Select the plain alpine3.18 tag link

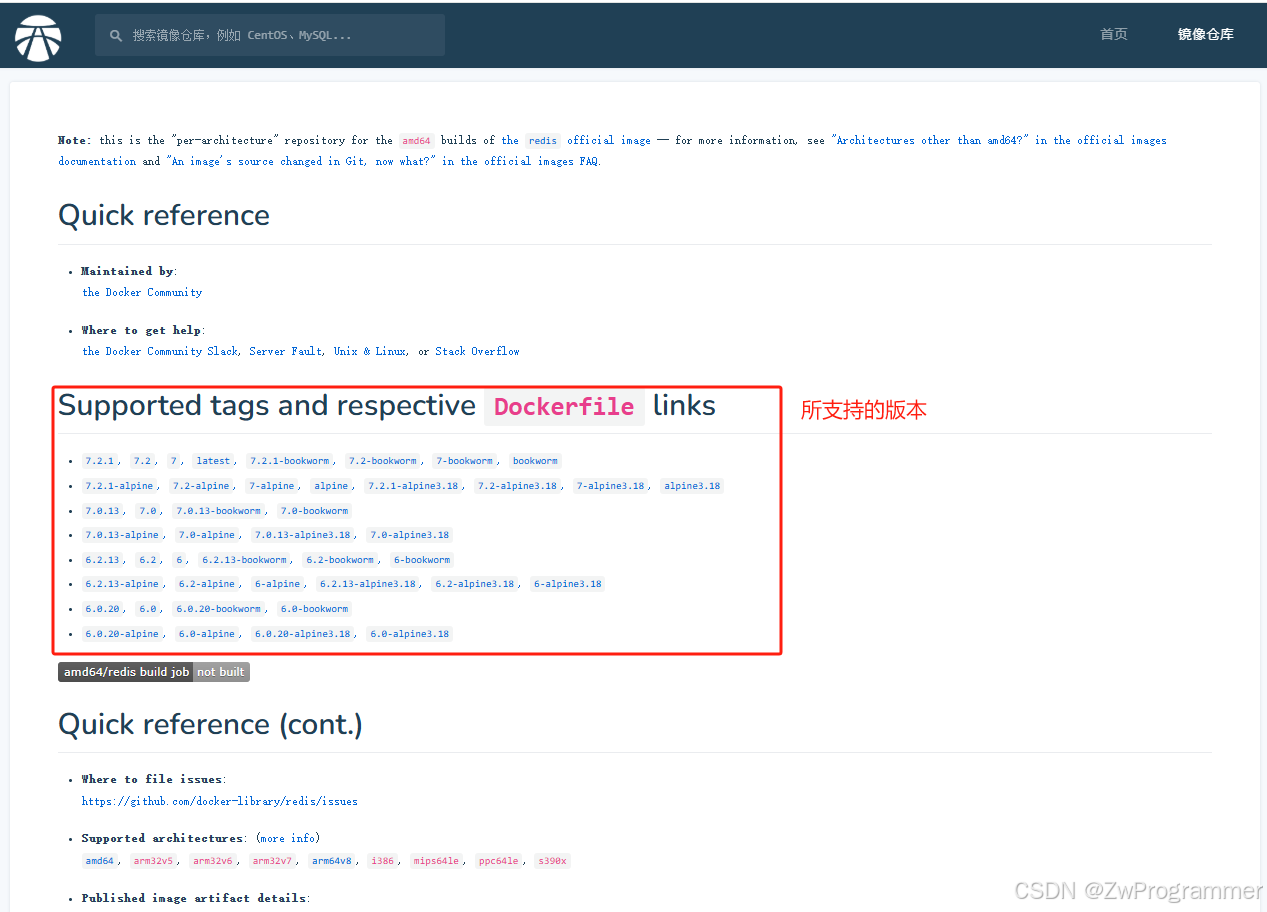click(x=692, y=486)
